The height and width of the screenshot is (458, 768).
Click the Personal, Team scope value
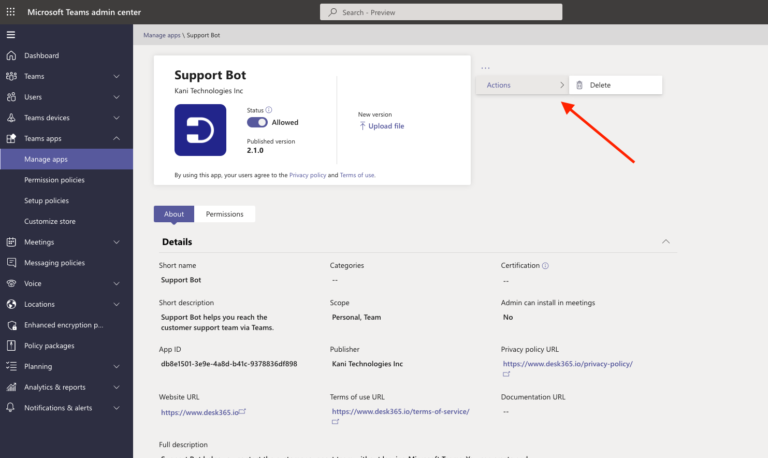(356, 317)
